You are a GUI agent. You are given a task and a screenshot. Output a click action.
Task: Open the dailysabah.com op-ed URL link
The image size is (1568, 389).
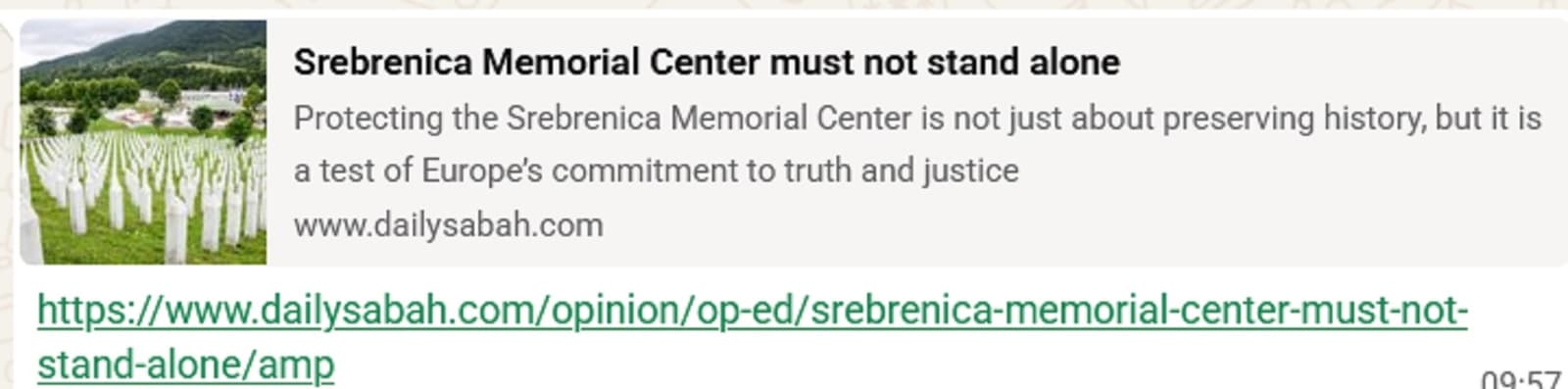[x=752, y=338]
